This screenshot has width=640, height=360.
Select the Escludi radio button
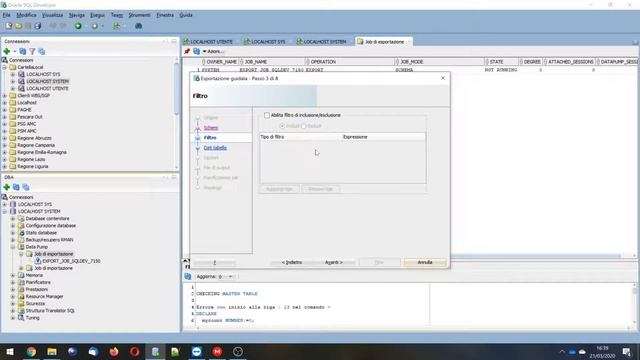304,126
